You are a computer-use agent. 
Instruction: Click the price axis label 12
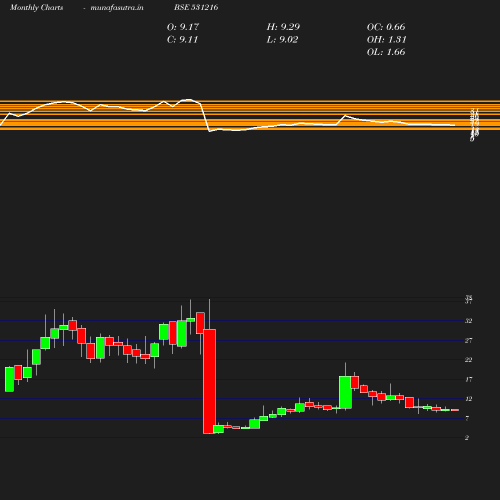pos(468,399)
